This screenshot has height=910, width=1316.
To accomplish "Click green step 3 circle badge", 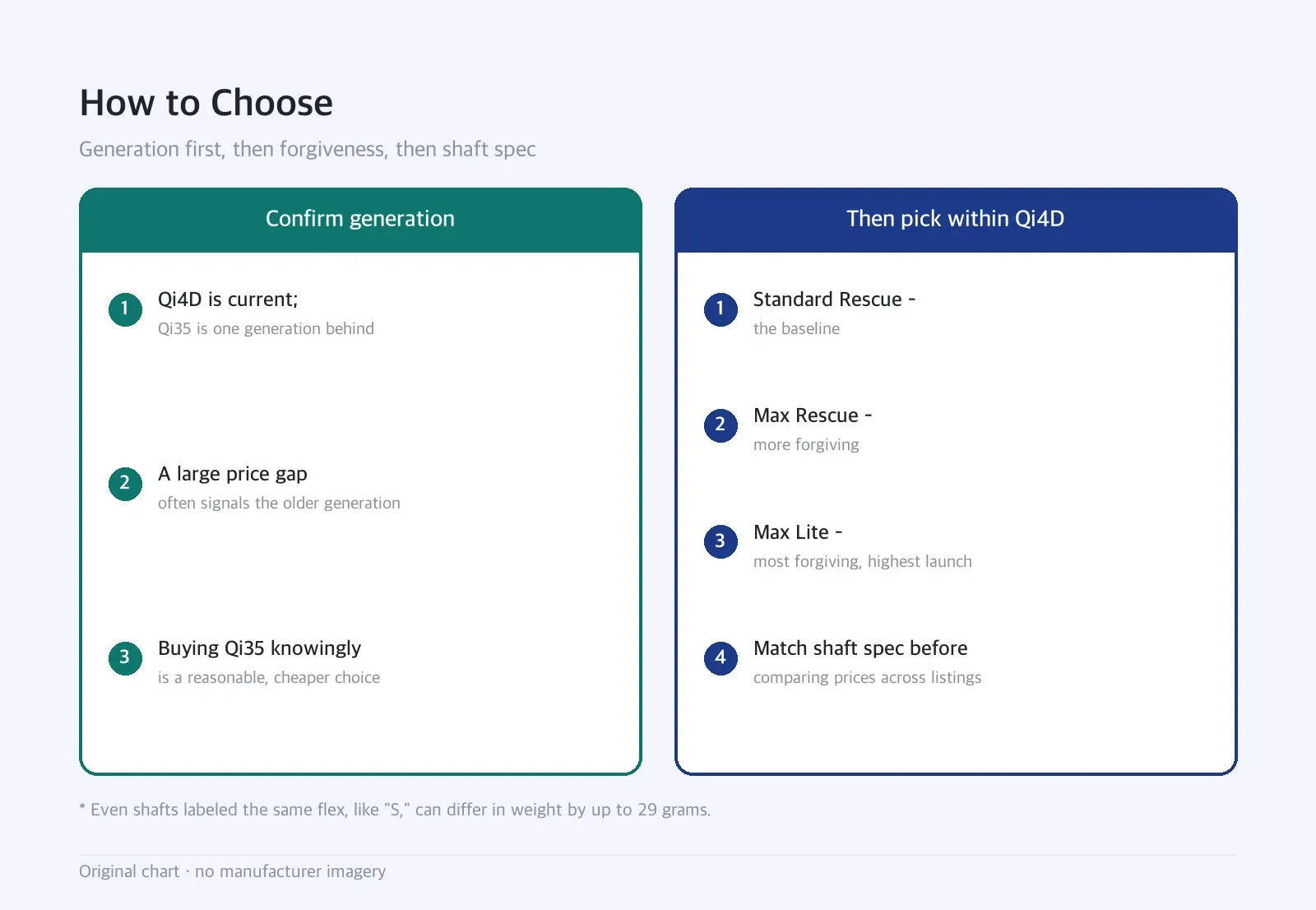I will point(125,658).
